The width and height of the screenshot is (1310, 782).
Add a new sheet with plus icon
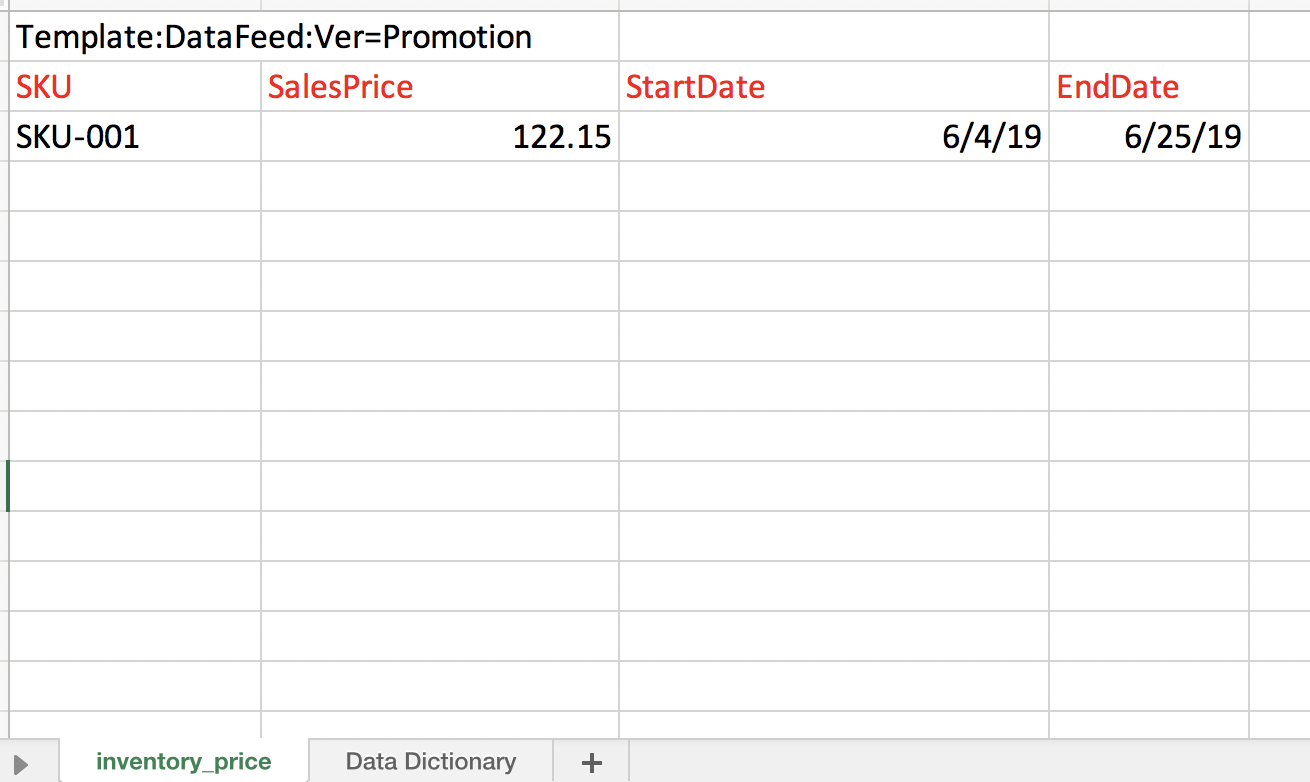pos(591,762)
